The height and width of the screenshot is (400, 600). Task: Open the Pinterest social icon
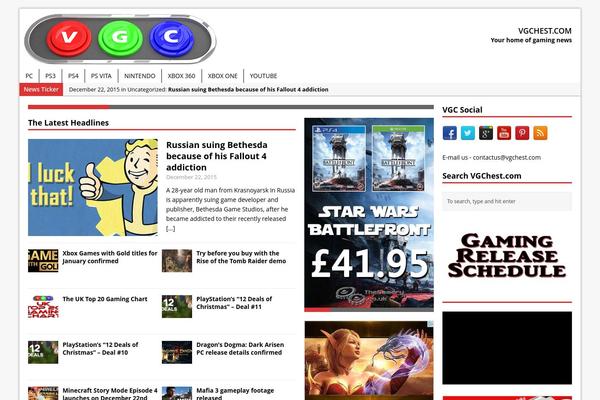(522, 133)
